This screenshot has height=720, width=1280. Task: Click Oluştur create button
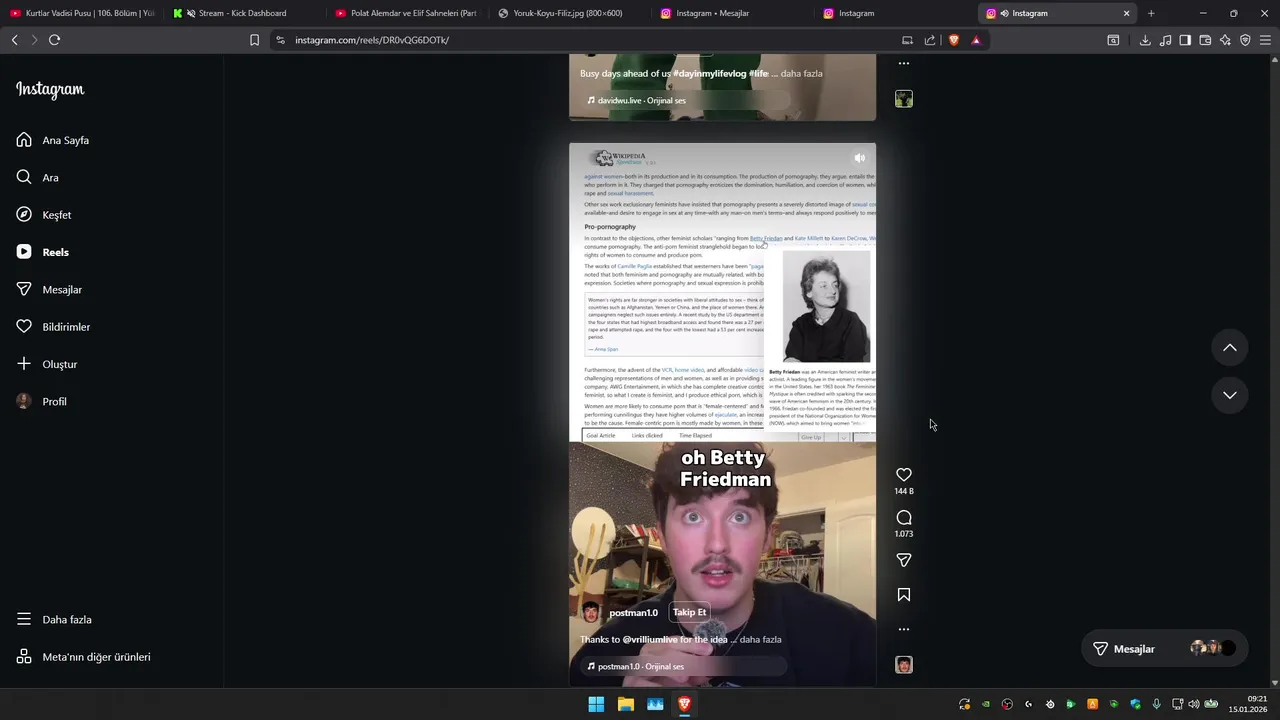[46, 364]
